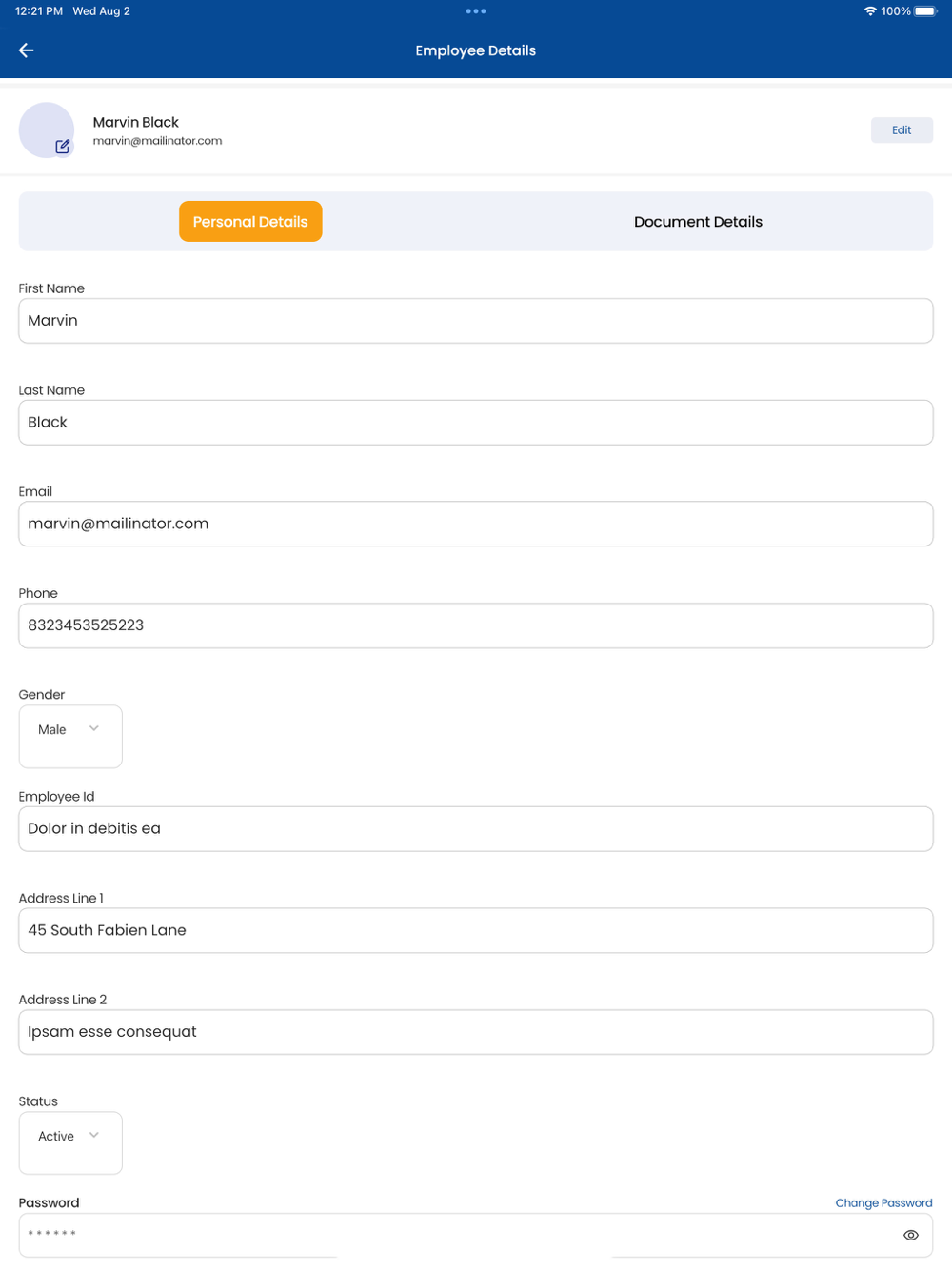Tap the back arrow icon
The height and width of the screenshot is (1270, 952).
click(x=27, y=50)
